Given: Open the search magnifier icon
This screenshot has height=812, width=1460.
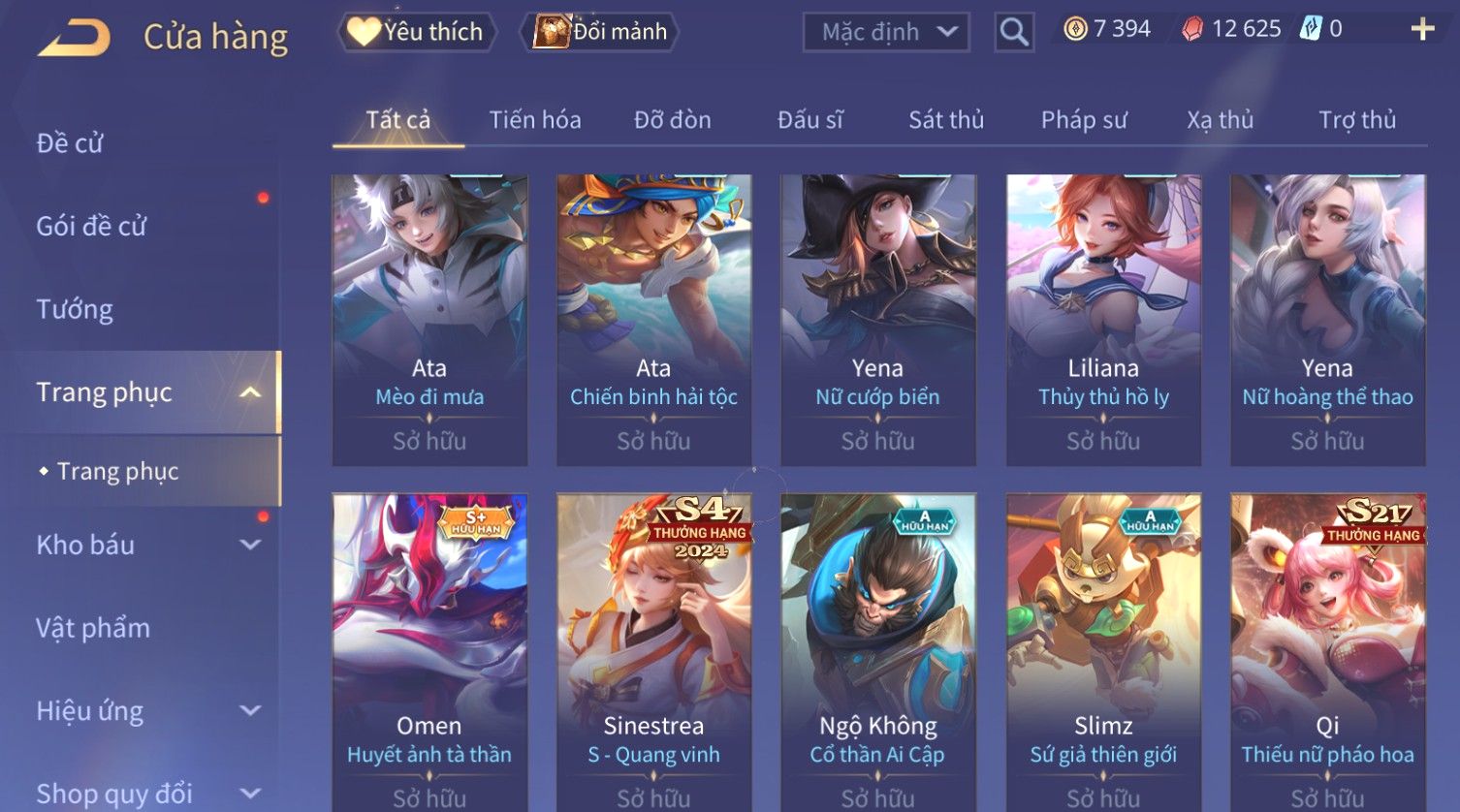Looking at the screenshot, I should [x=1014, y=32].
